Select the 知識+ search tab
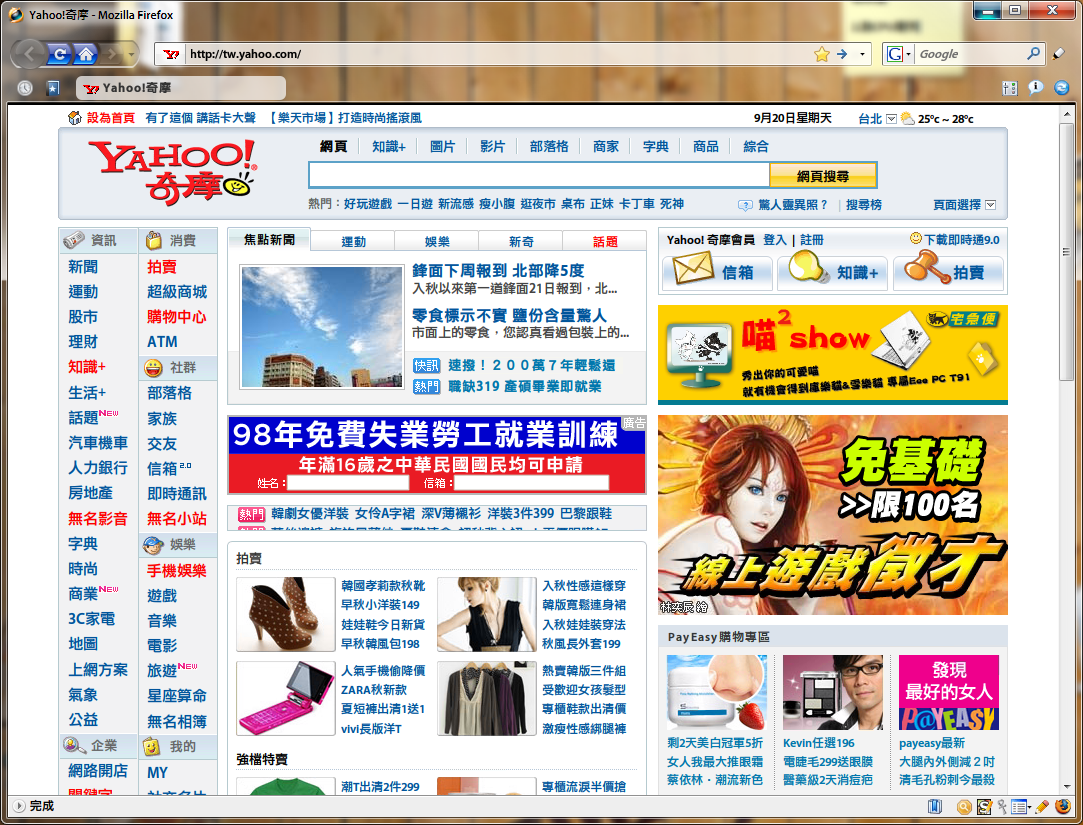The width and height of the screenshot is (1083, 825). coord(389,146)
